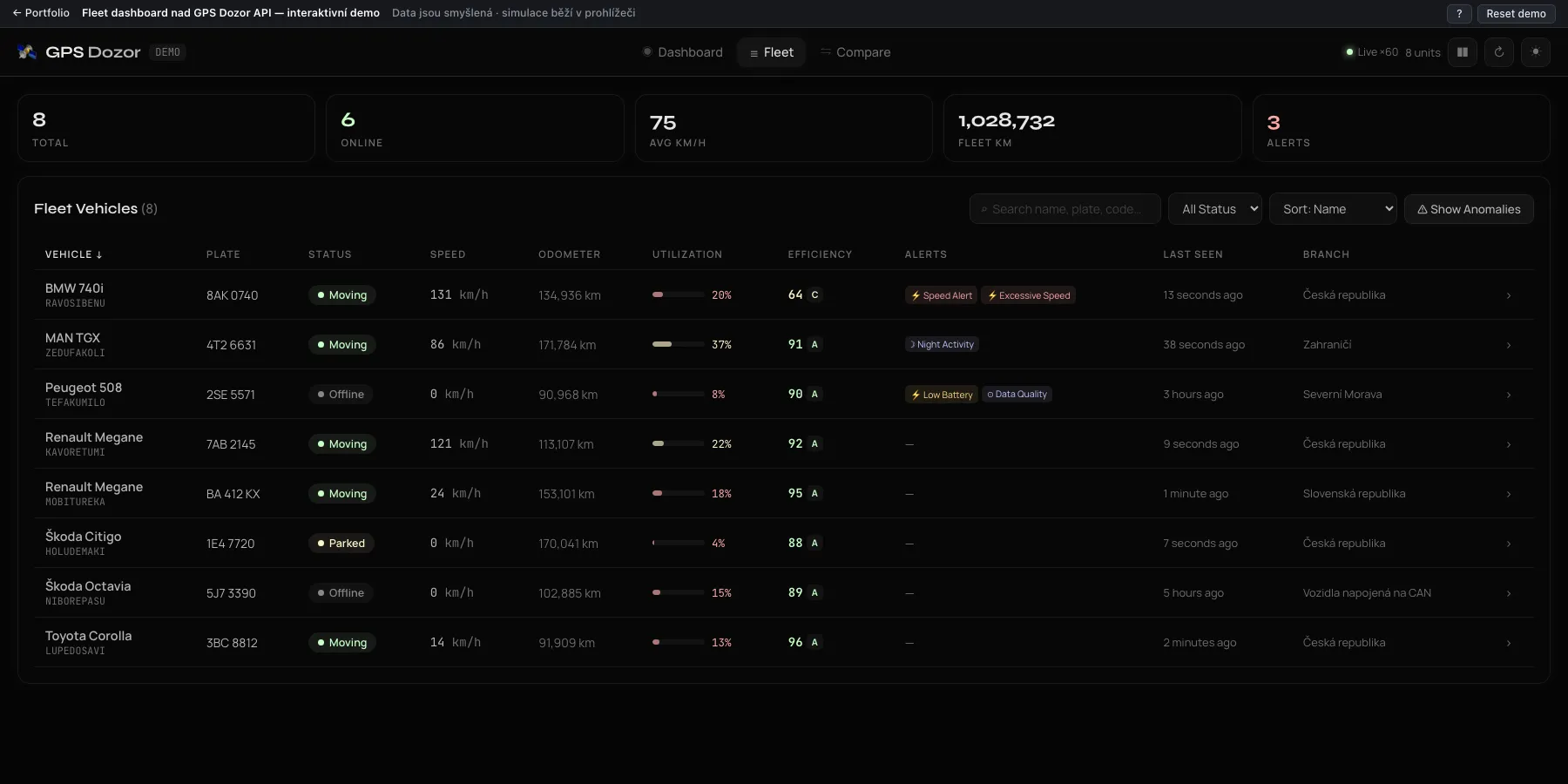The image size is (1568, 784).
Task: Click the Night Activity badge on MAN TGX
Action: tap(942, 344)
